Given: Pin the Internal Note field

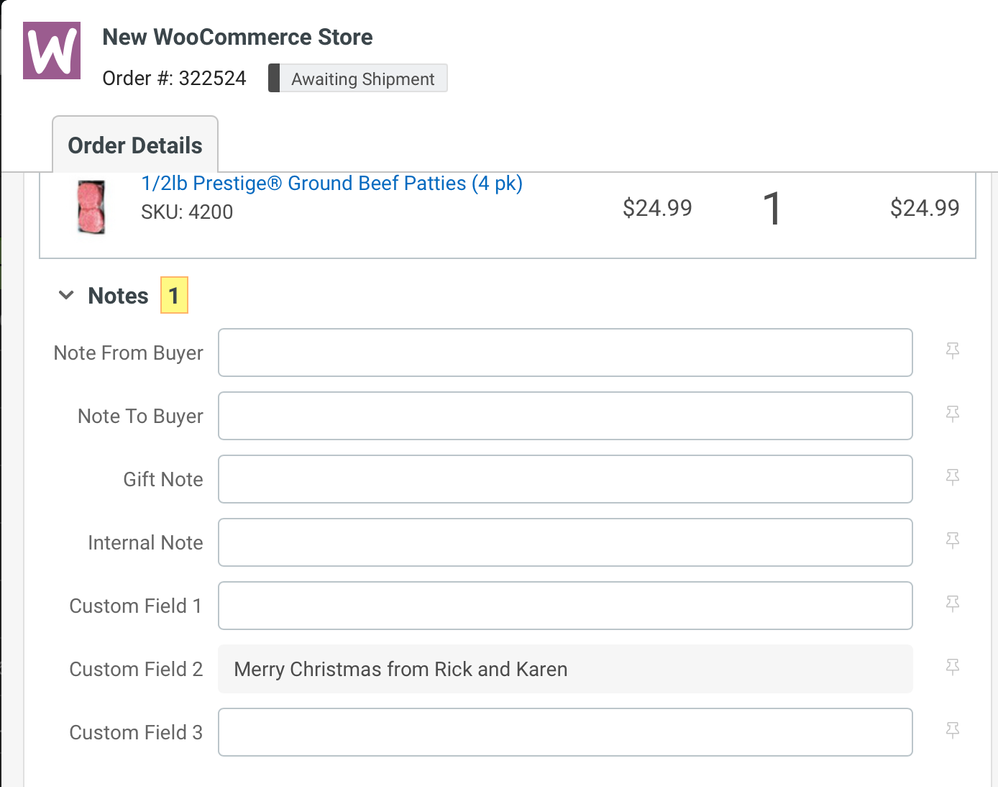Looking at the screenshot, I should point(952,541).
